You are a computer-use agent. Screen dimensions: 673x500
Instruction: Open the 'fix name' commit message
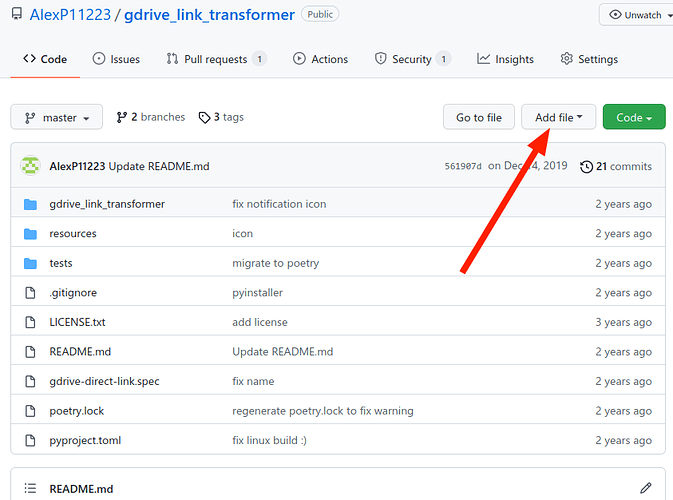(253, 381)
